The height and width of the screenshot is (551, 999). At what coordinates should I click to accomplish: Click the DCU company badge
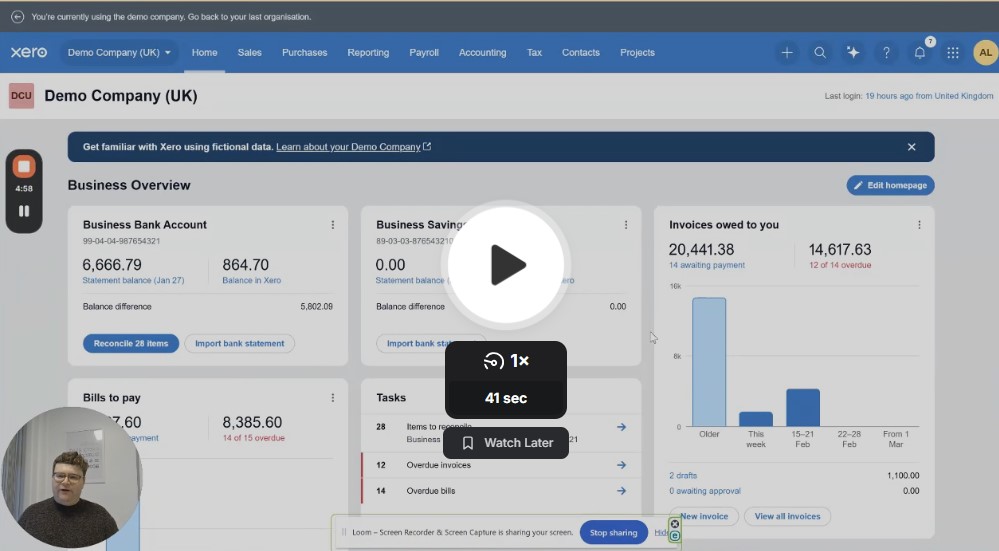coord(21,96)
